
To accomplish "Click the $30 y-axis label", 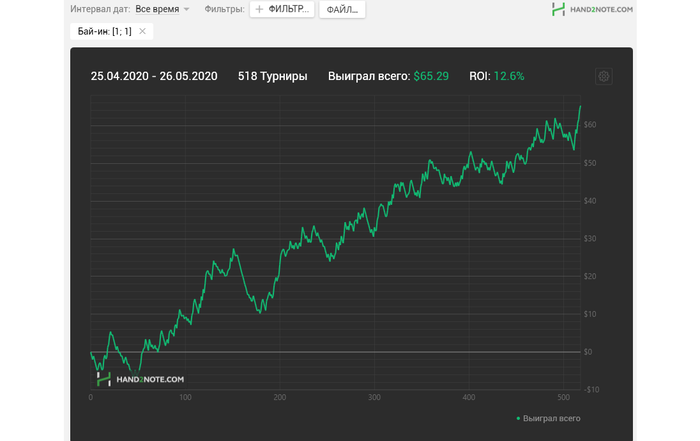I will (590, 238).
